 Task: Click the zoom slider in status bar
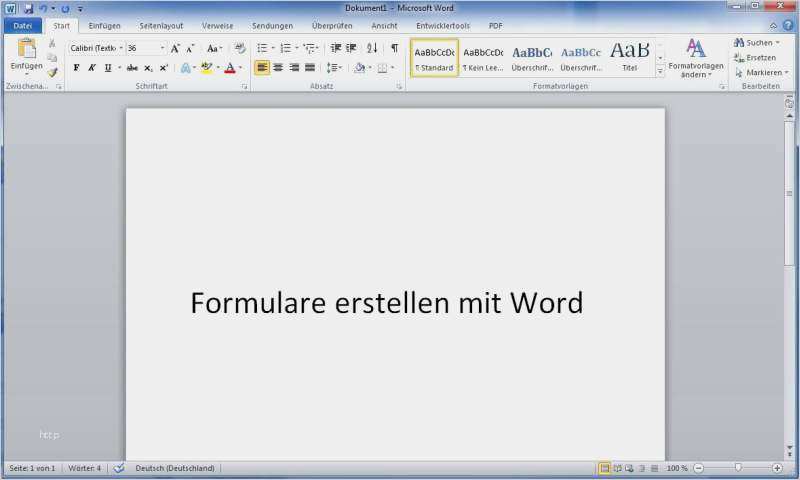738,468
